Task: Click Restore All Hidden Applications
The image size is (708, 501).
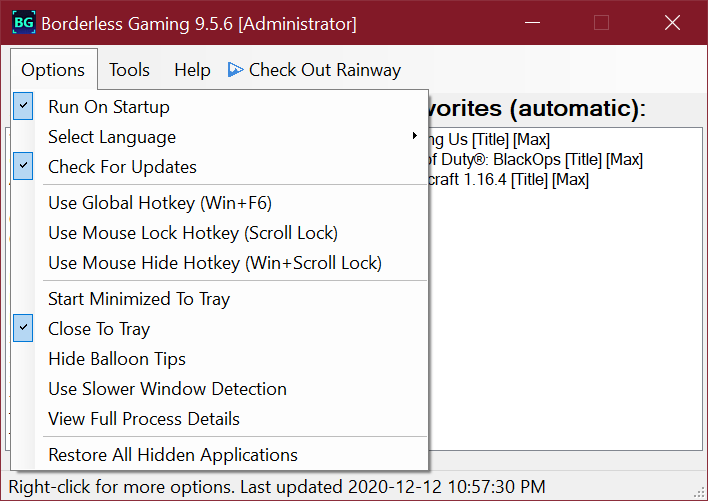Action: [172, 455]
